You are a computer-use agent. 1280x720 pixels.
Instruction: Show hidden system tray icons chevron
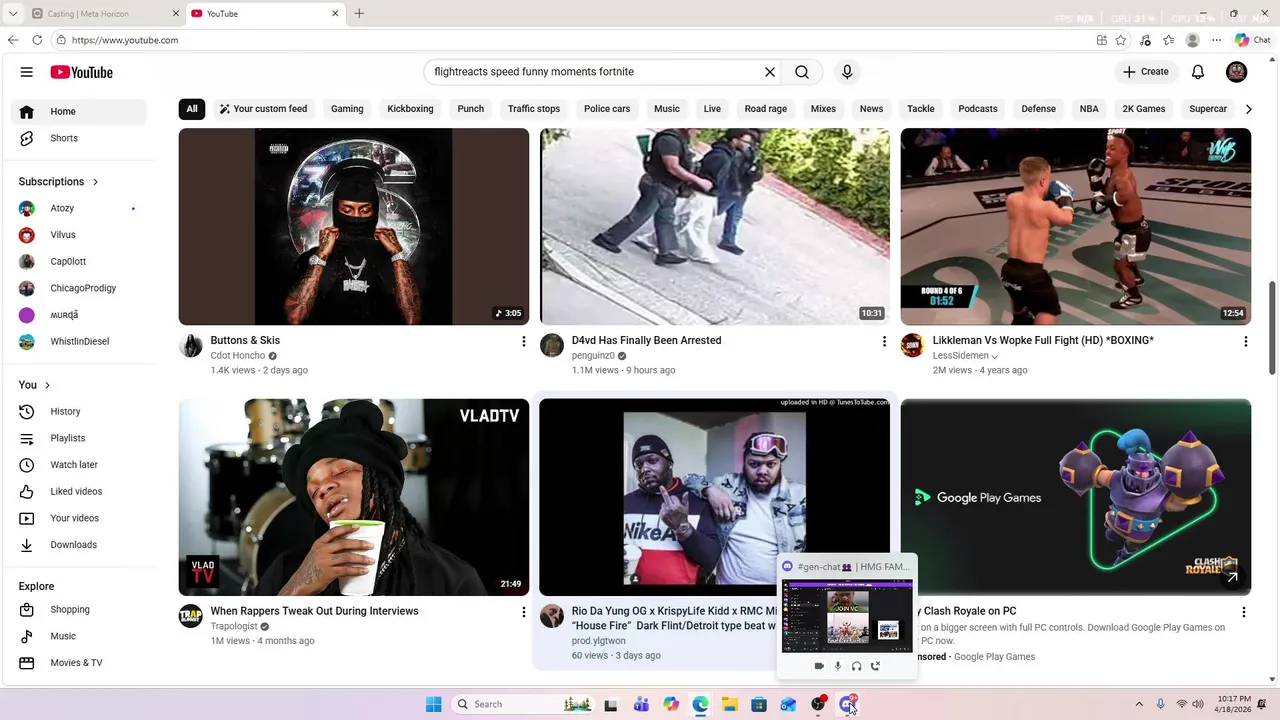click(1138, 704)
